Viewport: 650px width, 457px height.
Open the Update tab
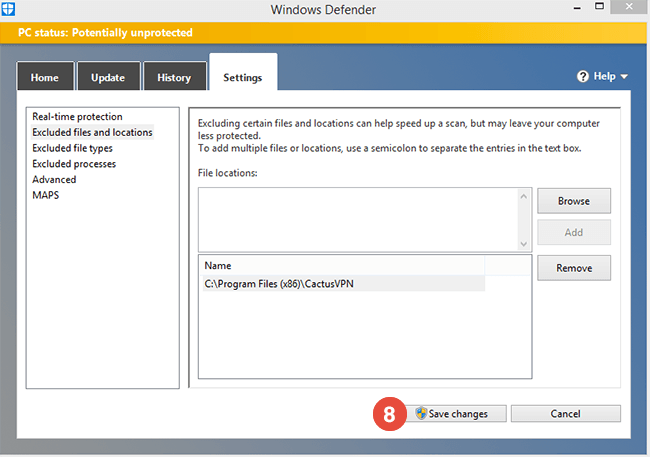click(108, 76)
